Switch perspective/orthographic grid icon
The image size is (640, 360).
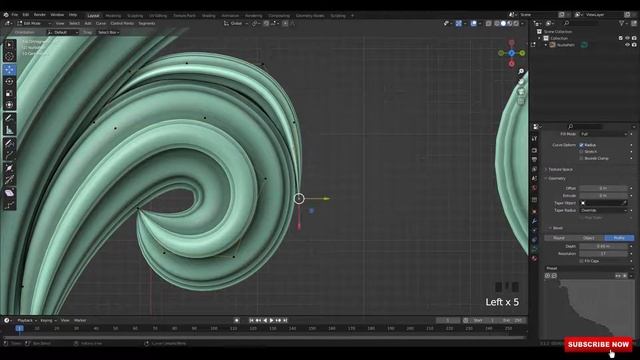click(x=521, y=101)
